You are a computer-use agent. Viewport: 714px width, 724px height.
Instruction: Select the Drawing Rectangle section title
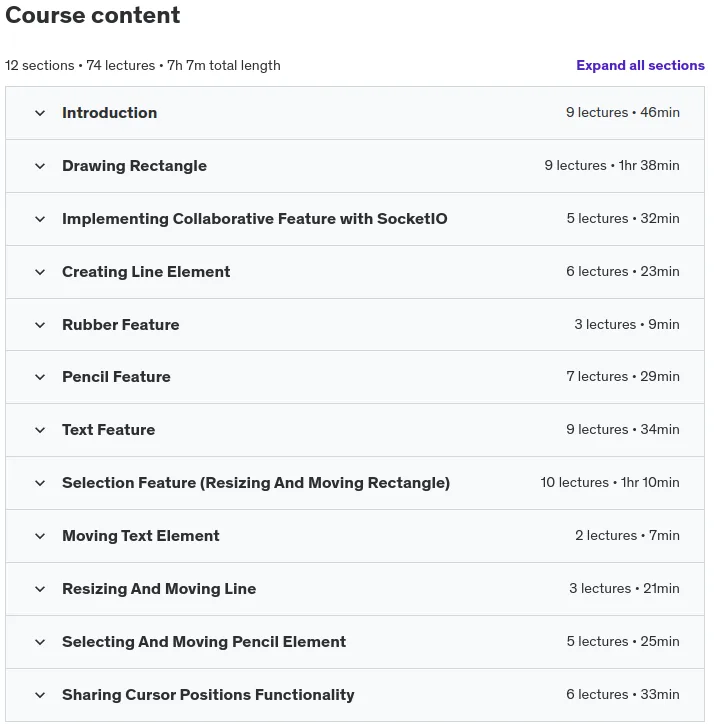(134, 166)
